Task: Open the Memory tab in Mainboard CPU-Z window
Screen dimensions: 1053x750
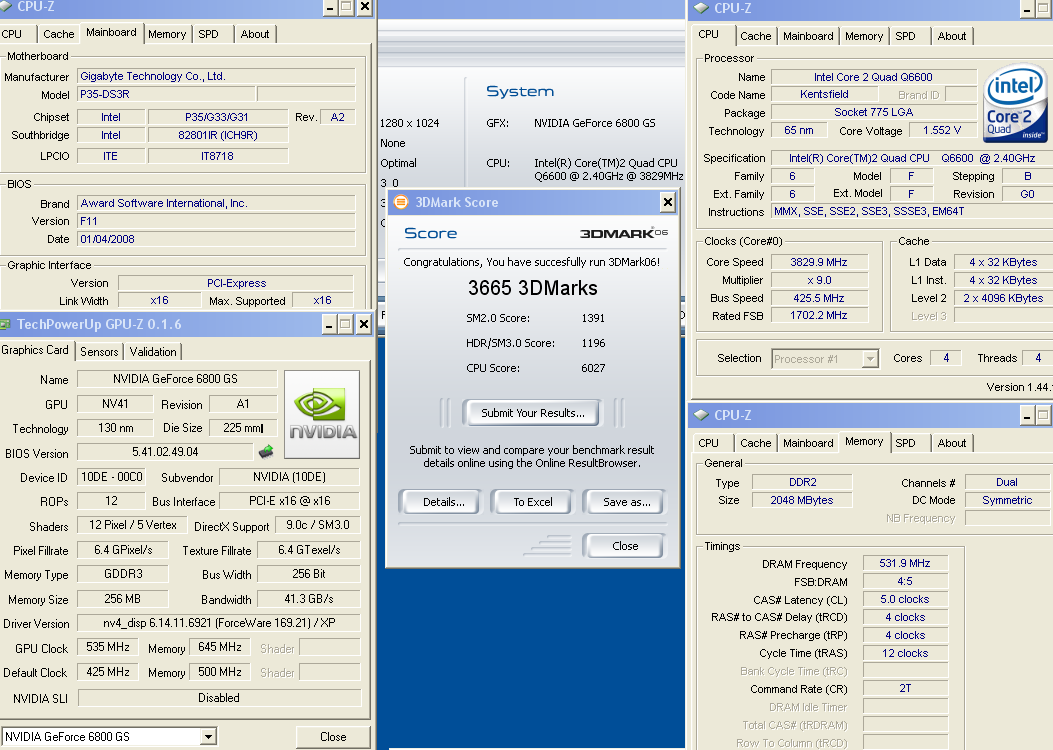Action: click(167, 34)
